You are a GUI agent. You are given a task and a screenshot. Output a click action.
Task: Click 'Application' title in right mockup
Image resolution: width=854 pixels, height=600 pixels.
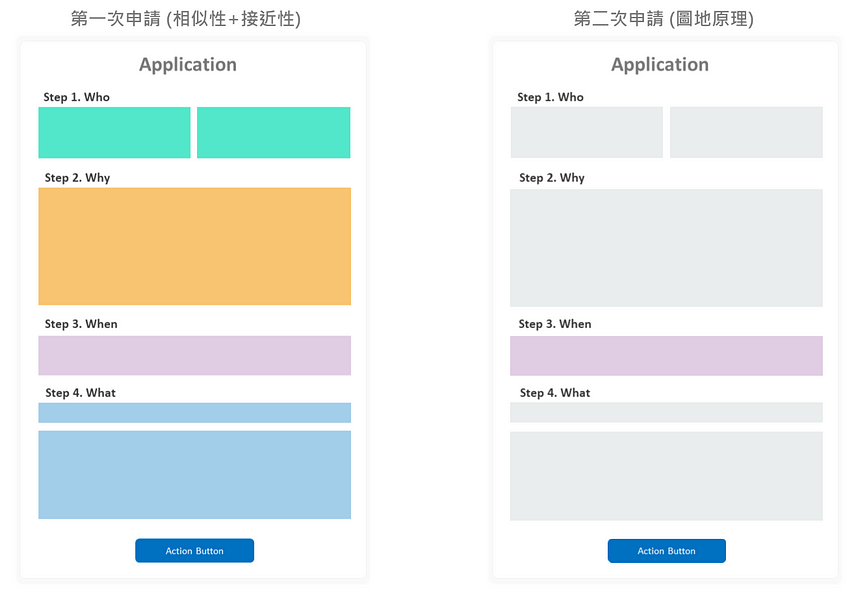(x=660, y=65)
